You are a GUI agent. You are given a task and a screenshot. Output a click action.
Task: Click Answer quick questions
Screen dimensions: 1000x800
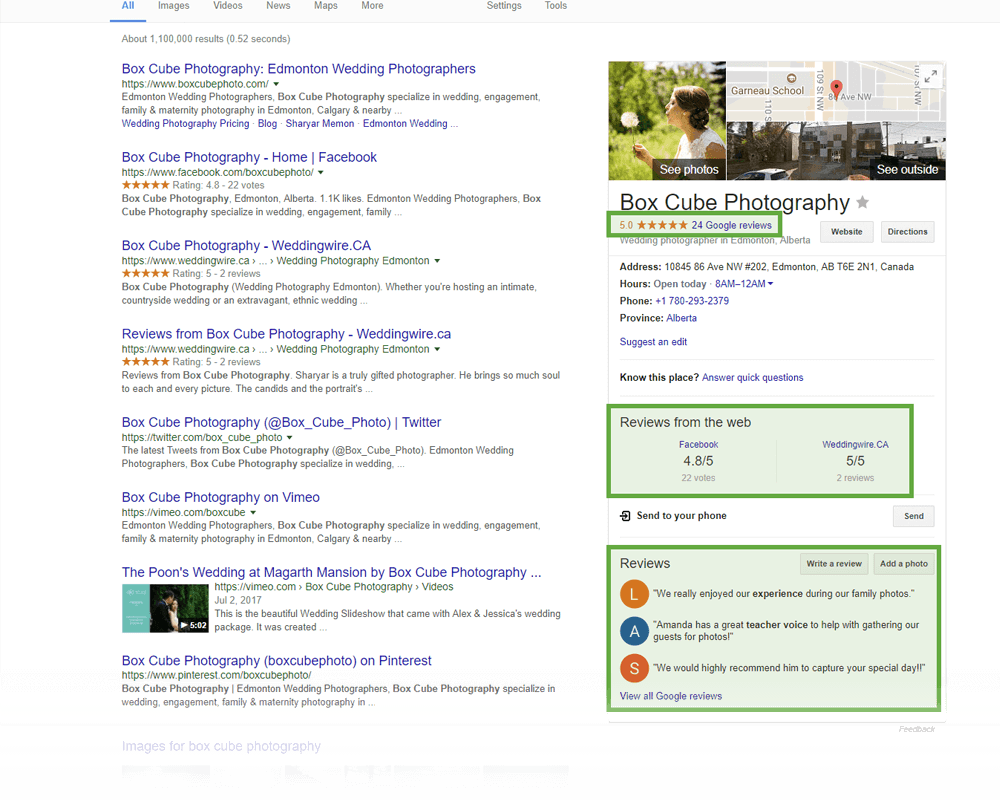coord(753,378)
